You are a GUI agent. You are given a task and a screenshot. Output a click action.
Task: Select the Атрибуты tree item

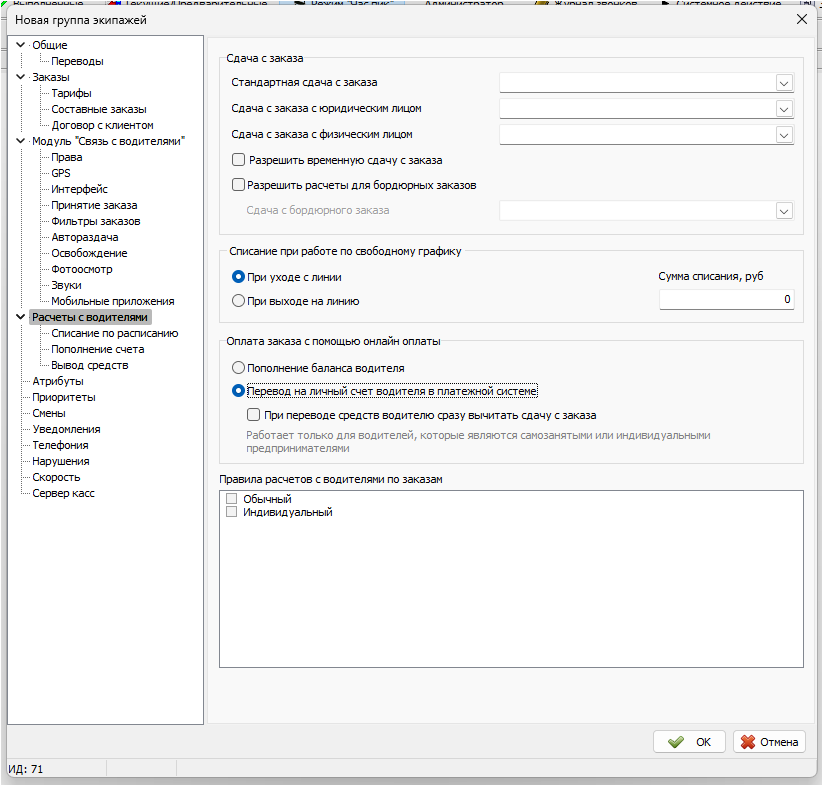[x=58, y=381]
